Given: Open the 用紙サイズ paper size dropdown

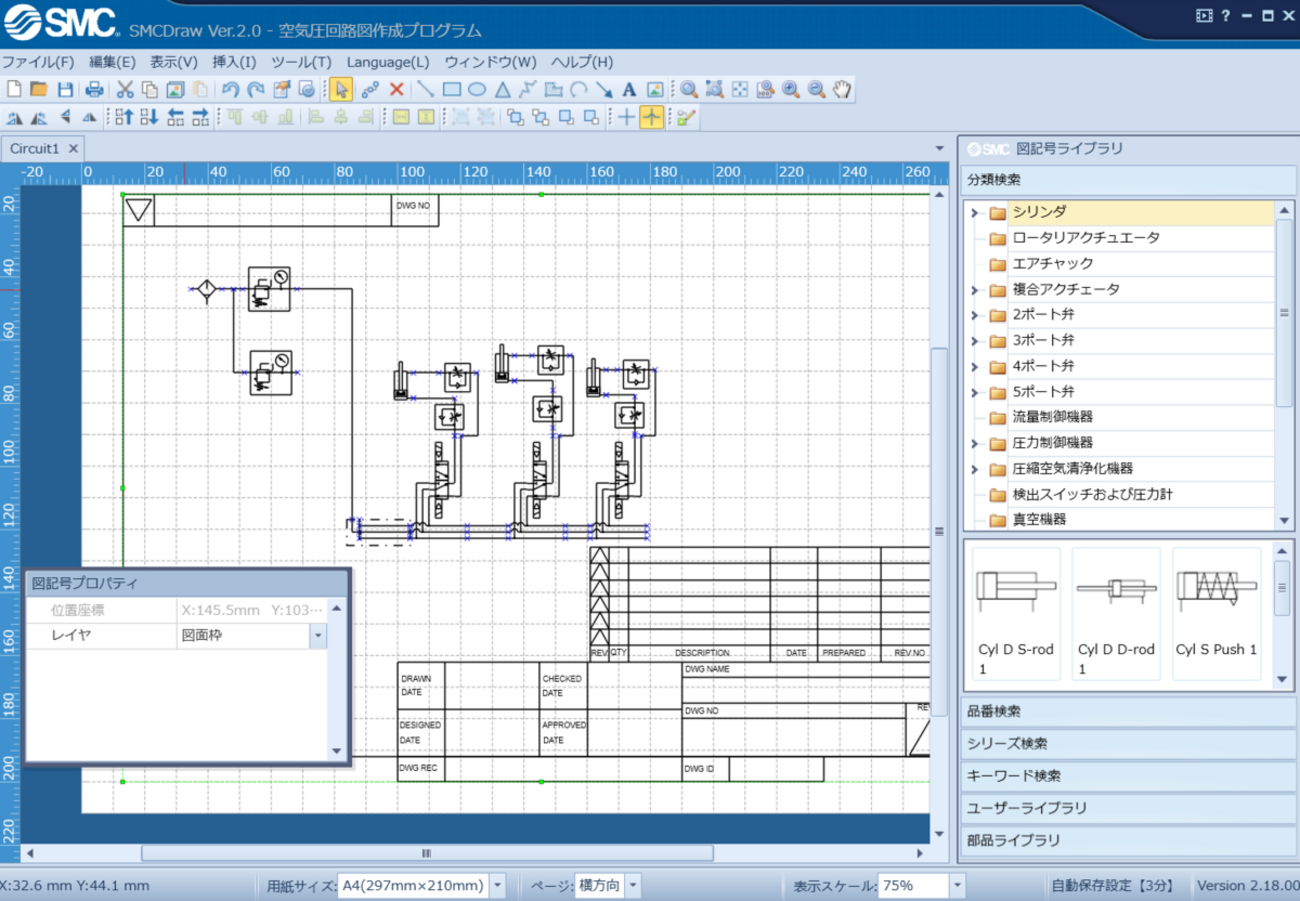Looking at the screenshot, I should coord(498,886).
